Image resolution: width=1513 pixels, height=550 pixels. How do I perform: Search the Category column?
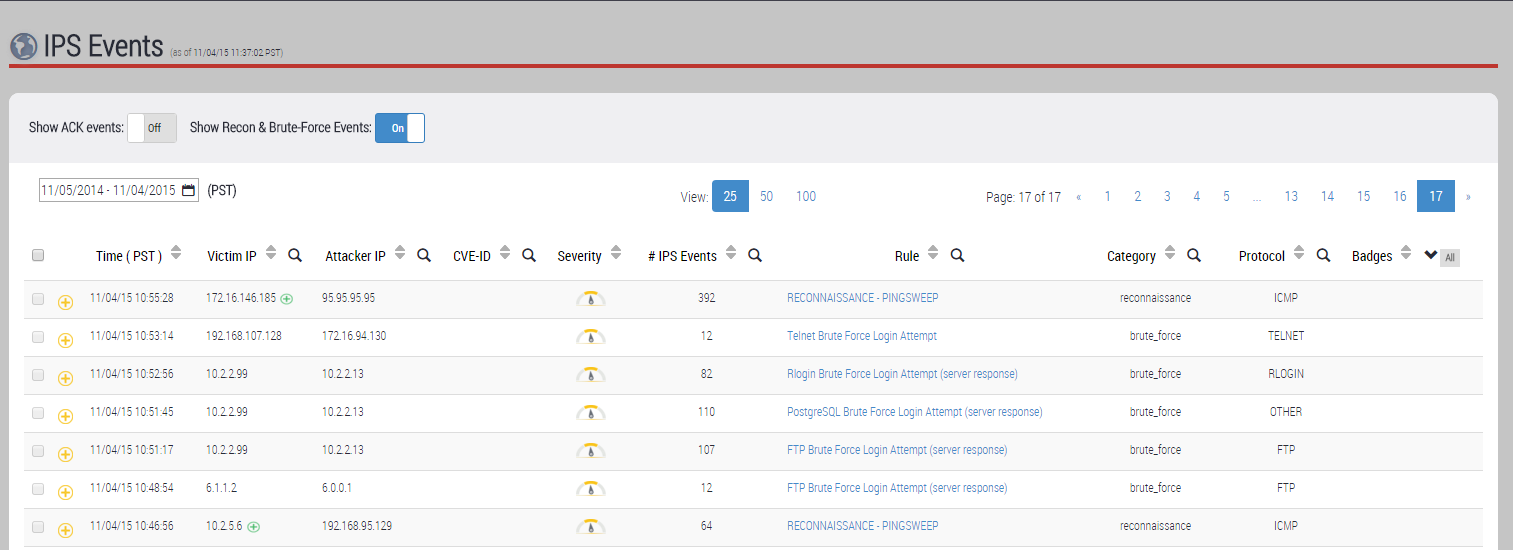1194,255
